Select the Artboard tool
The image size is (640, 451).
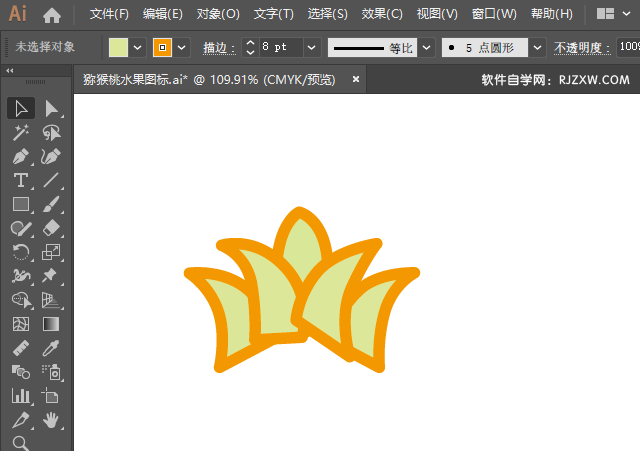[51, 396]
